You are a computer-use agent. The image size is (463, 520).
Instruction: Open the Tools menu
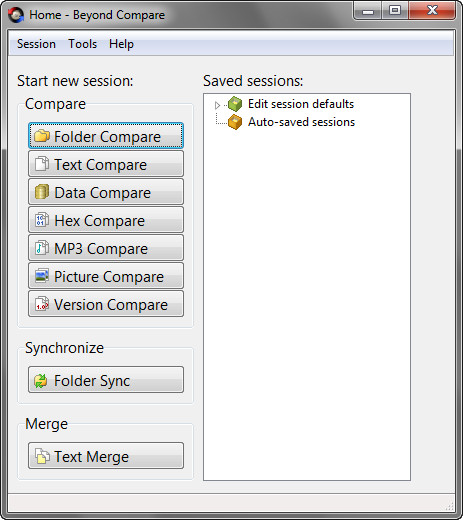pos(83,44)
